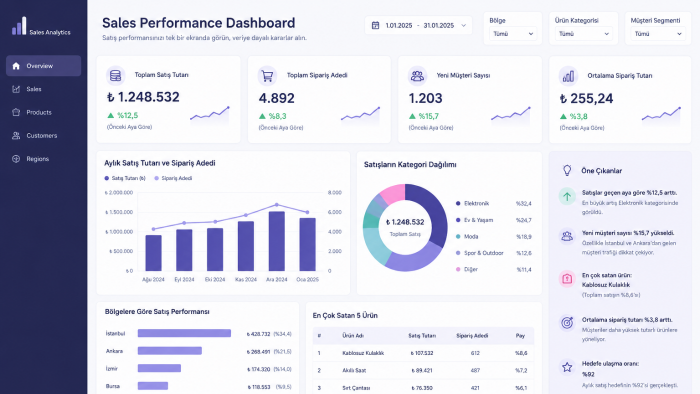Sort table by Sipariş Adedi column header
700x394 pixels.
472,336
